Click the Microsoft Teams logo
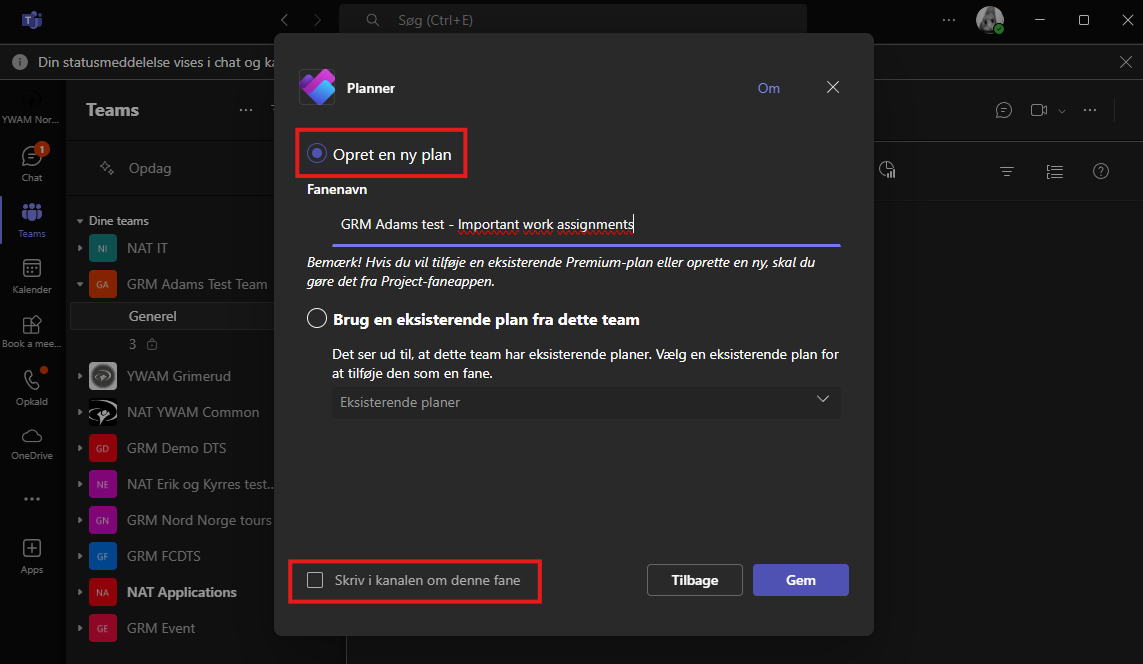This screenshot has height=664, width=1143. [32, 20]
